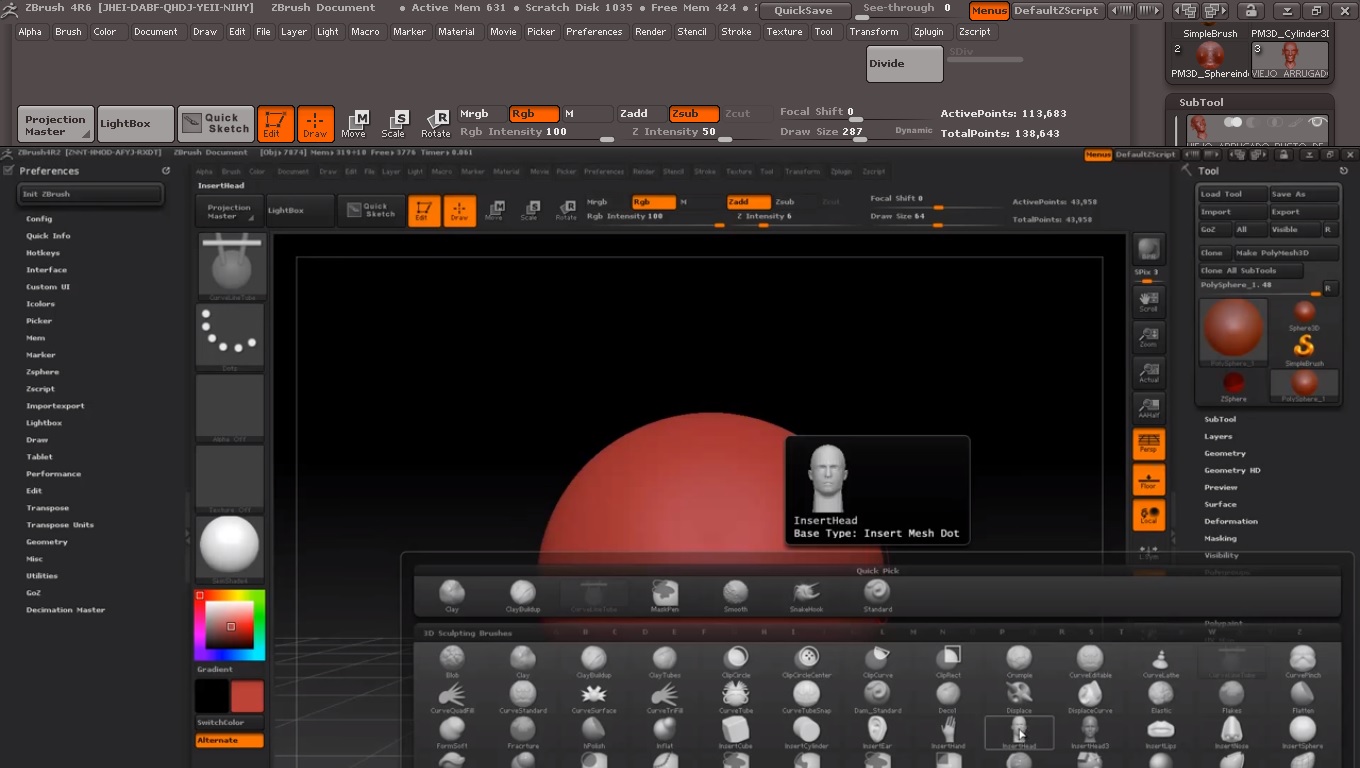Open Material menu in 4R6 menu bar

[456, 32]
